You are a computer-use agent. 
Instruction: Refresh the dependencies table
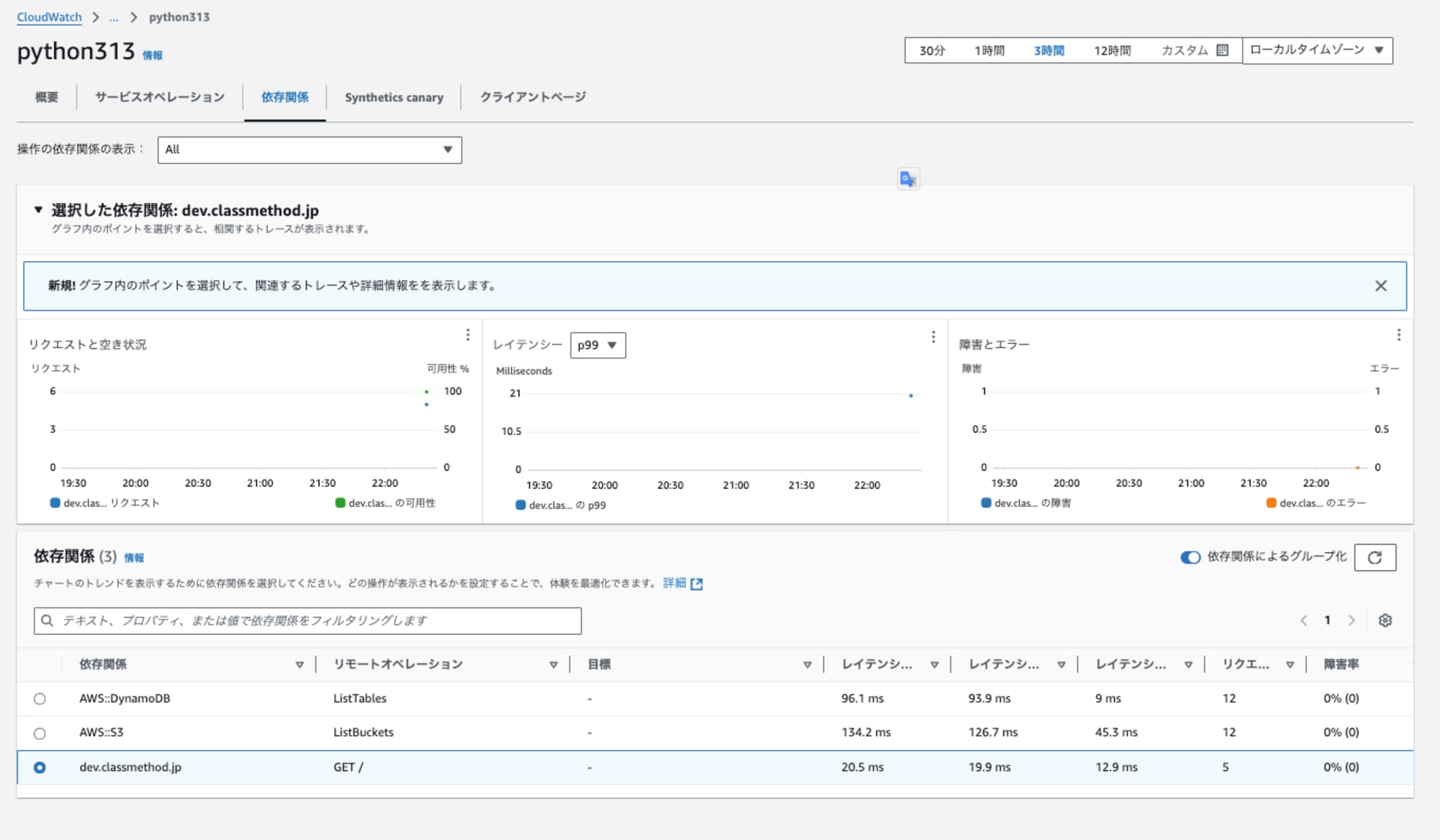1374,557
